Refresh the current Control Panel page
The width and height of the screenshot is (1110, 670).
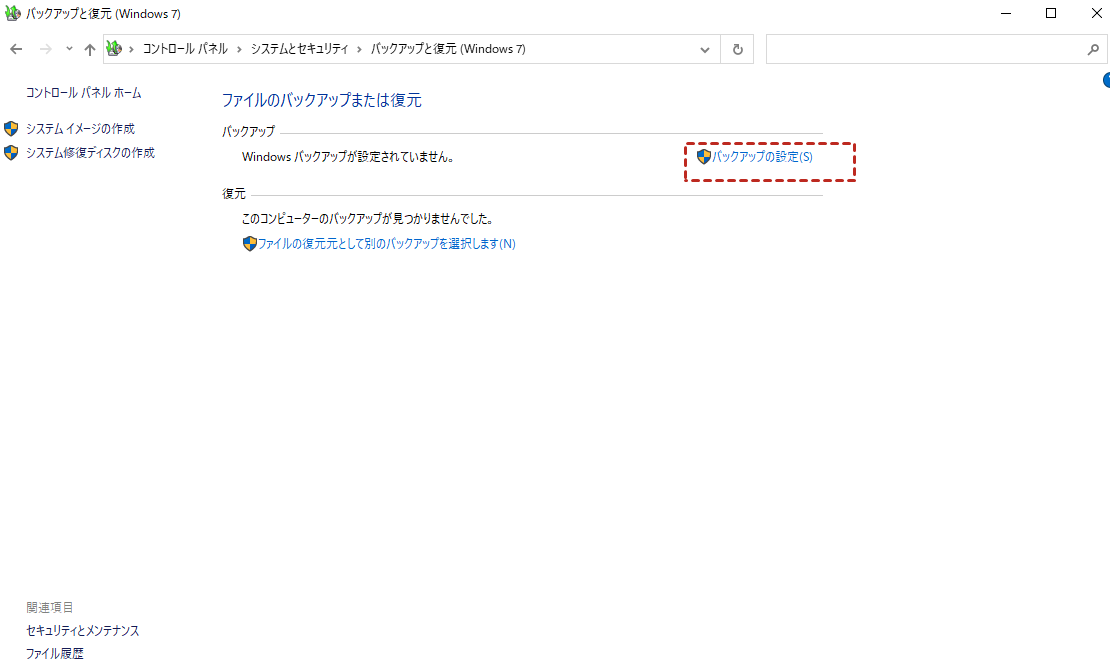[x=738, y=50]
